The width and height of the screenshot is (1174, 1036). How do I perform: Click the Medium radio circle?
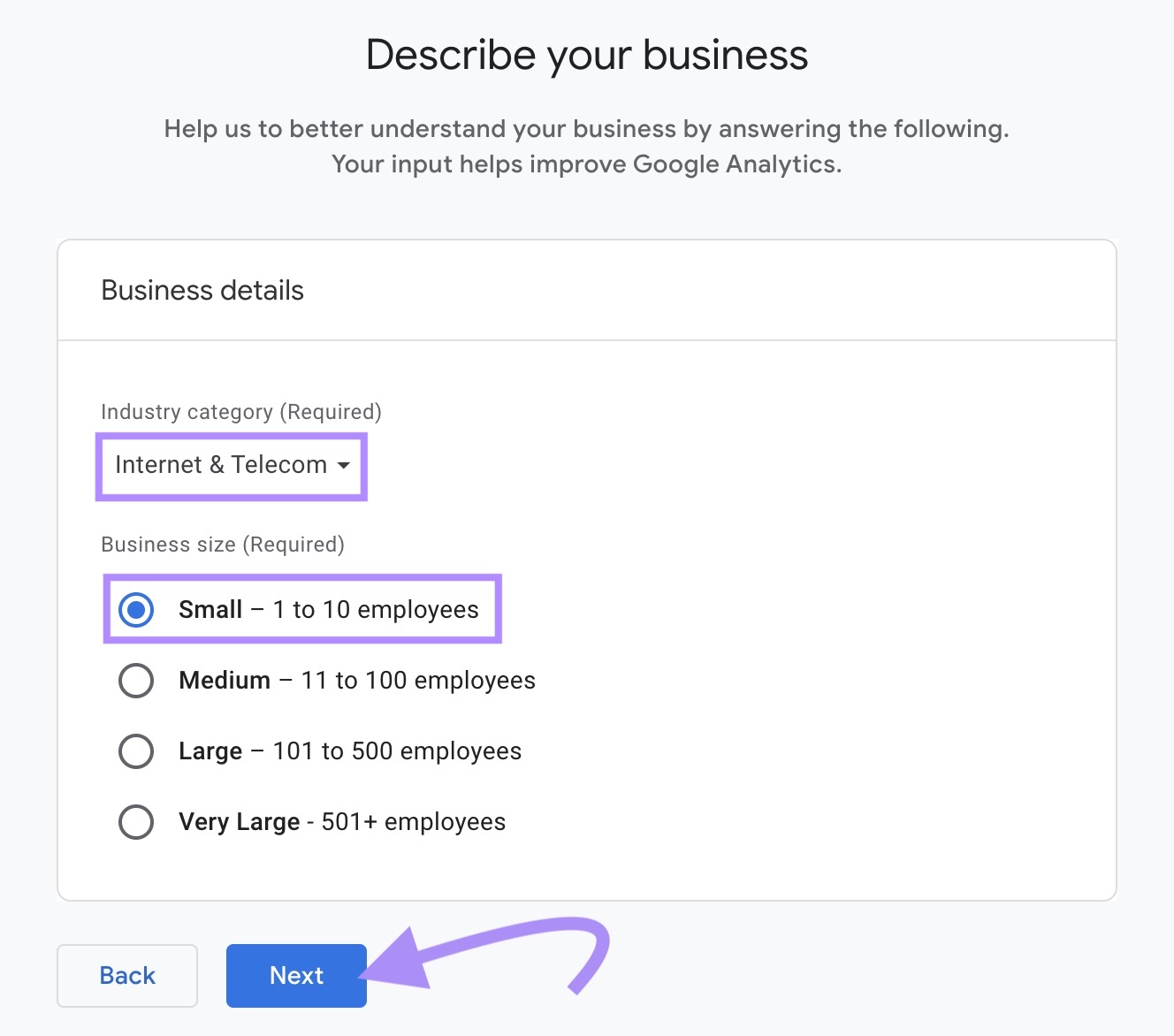pyautogui.click(x=135, y=680)
